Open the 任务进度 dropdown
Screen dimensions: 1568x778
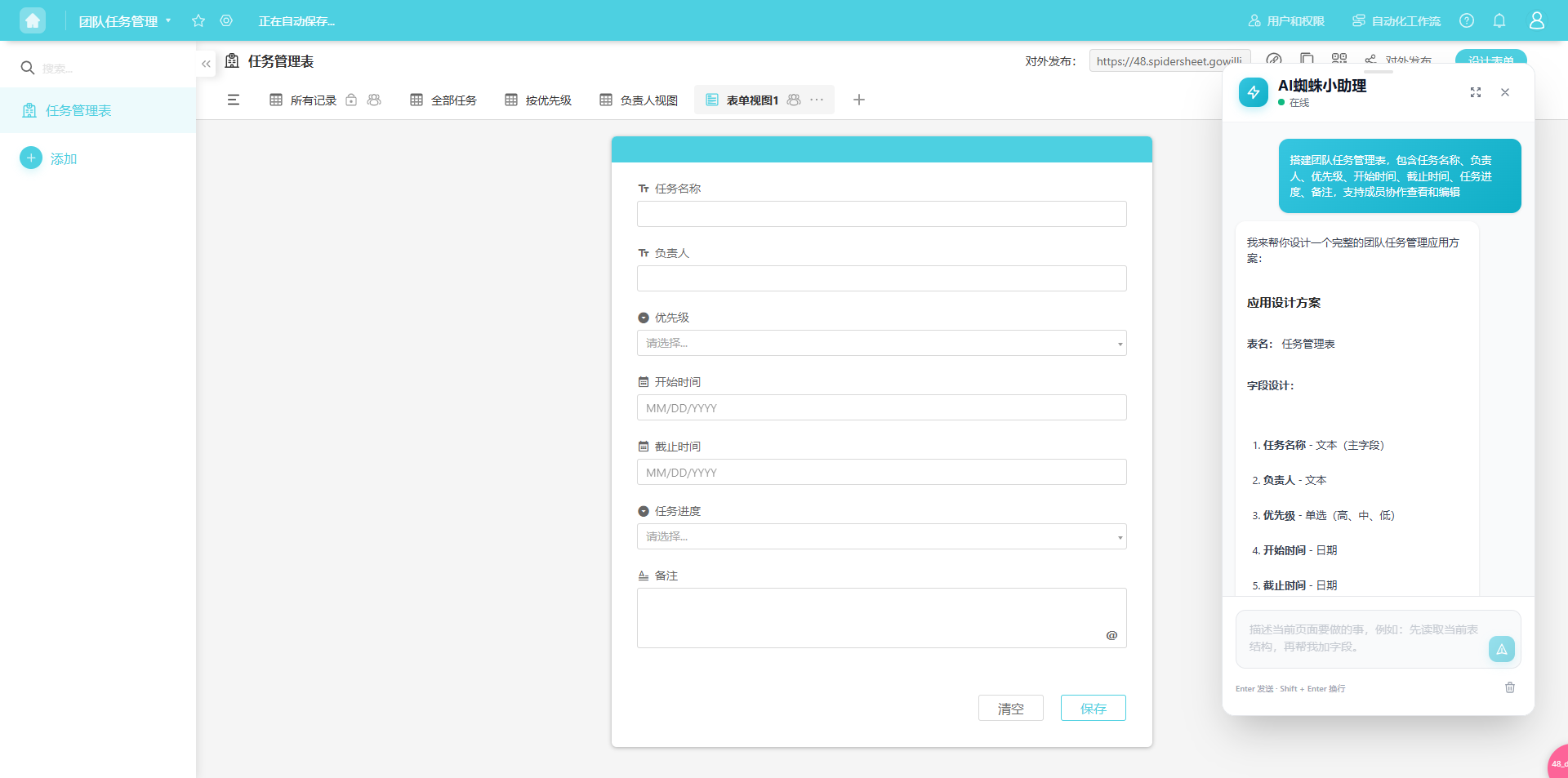882,536
